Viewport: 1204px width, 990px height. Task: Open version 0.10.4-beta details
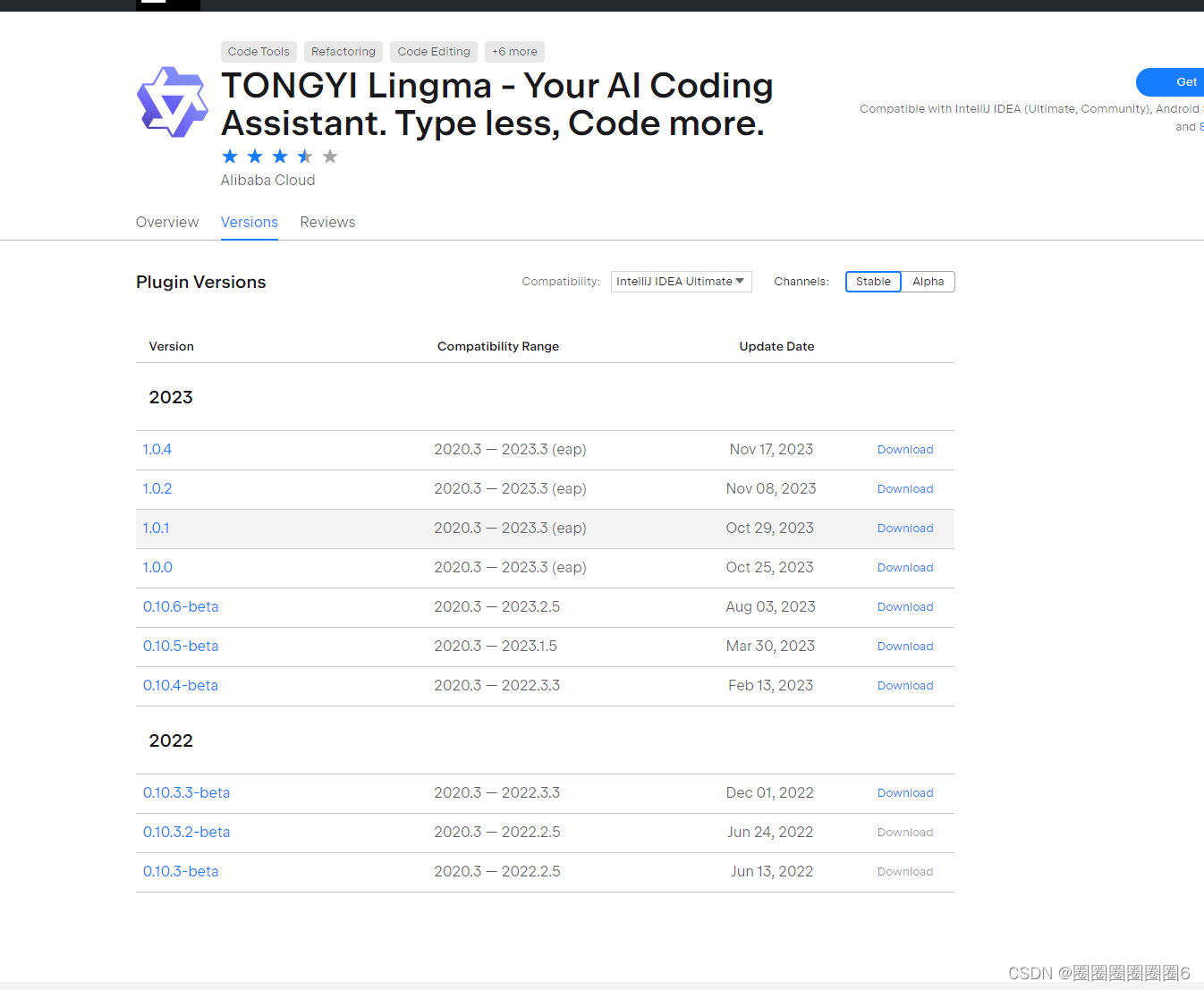tap(181, 686)
